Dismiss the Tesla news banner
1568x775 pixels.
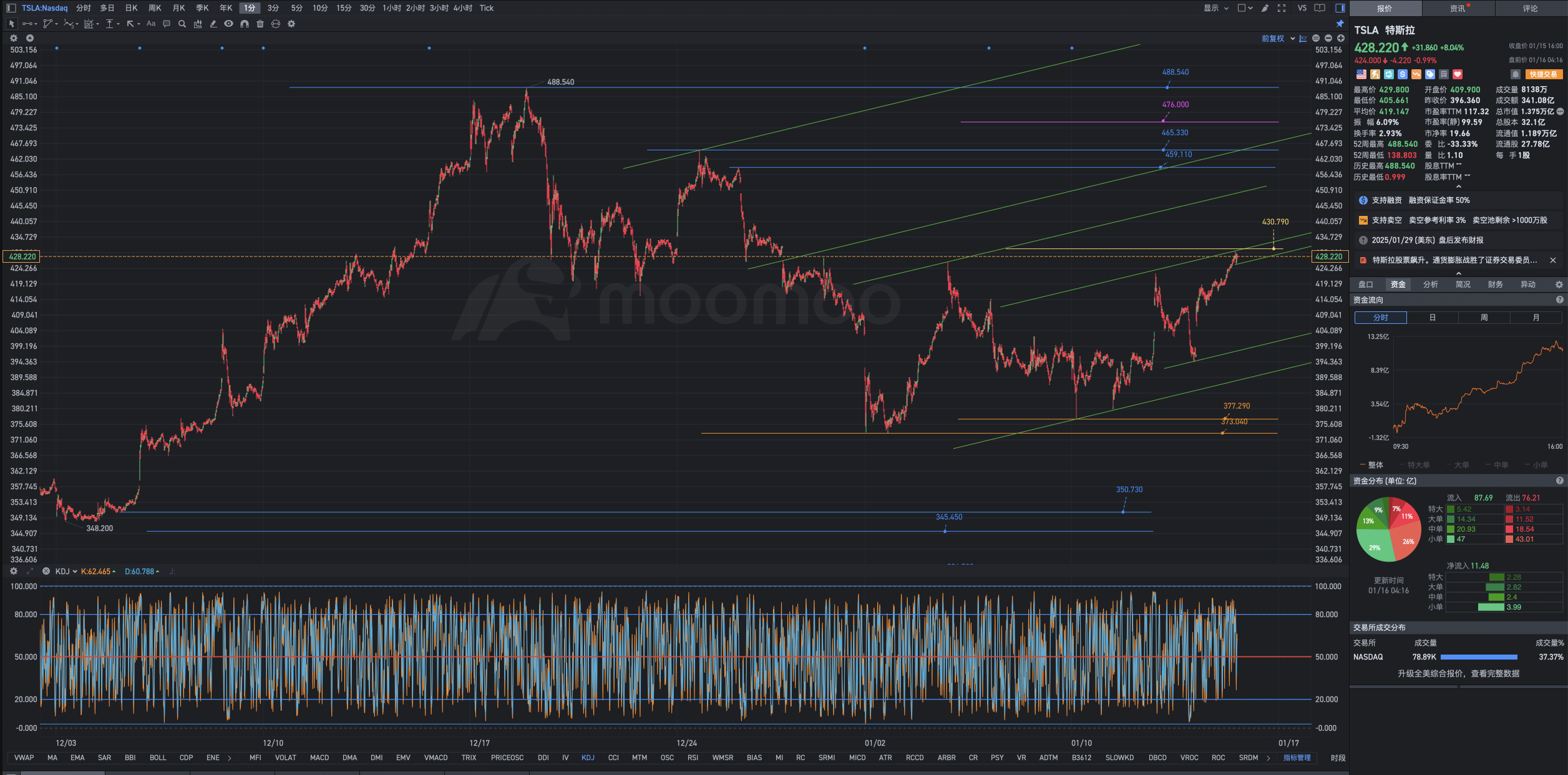tap(1553, 260)
